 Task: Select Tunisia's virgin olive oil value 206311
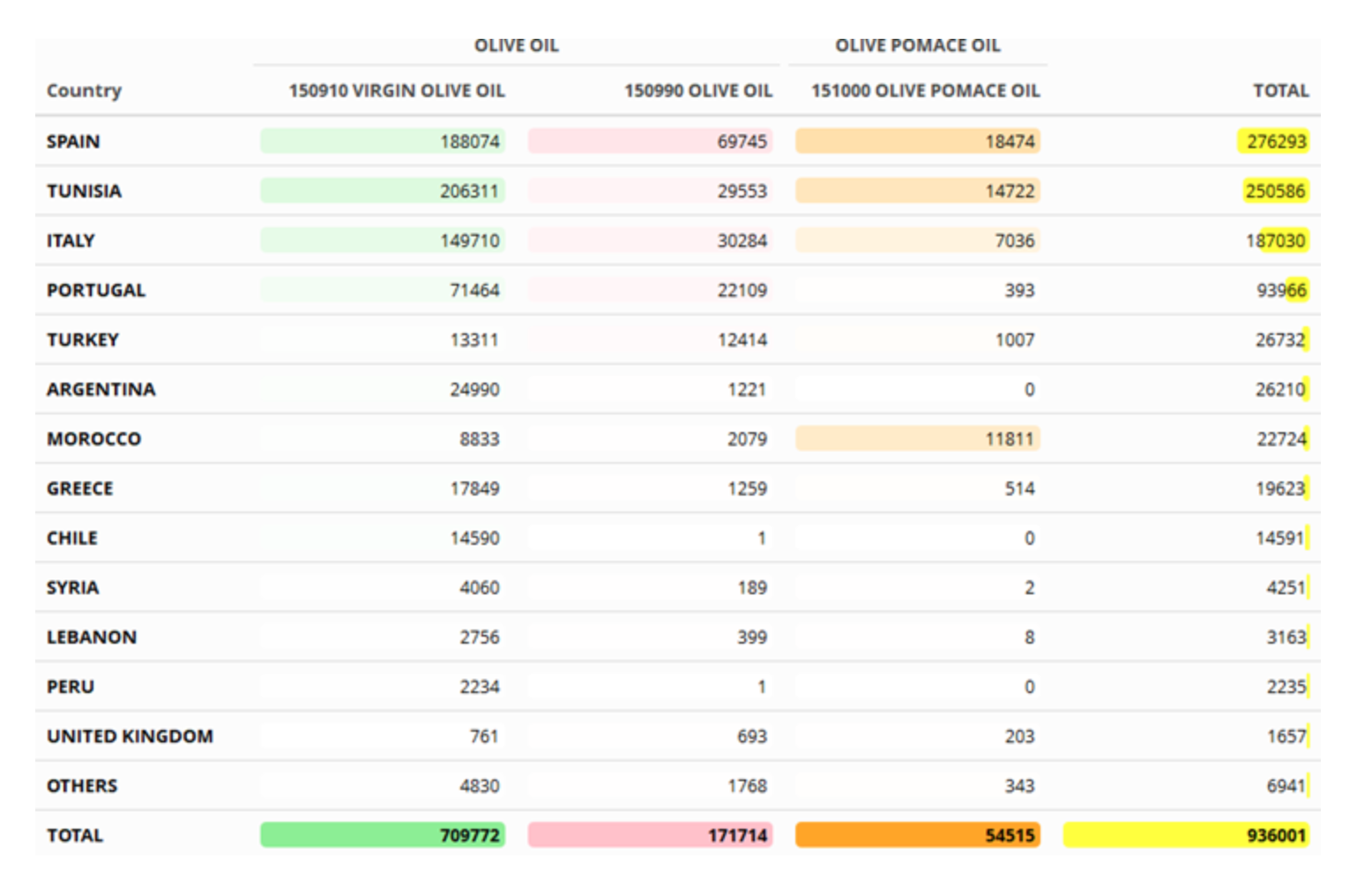[x=469, y=191]
